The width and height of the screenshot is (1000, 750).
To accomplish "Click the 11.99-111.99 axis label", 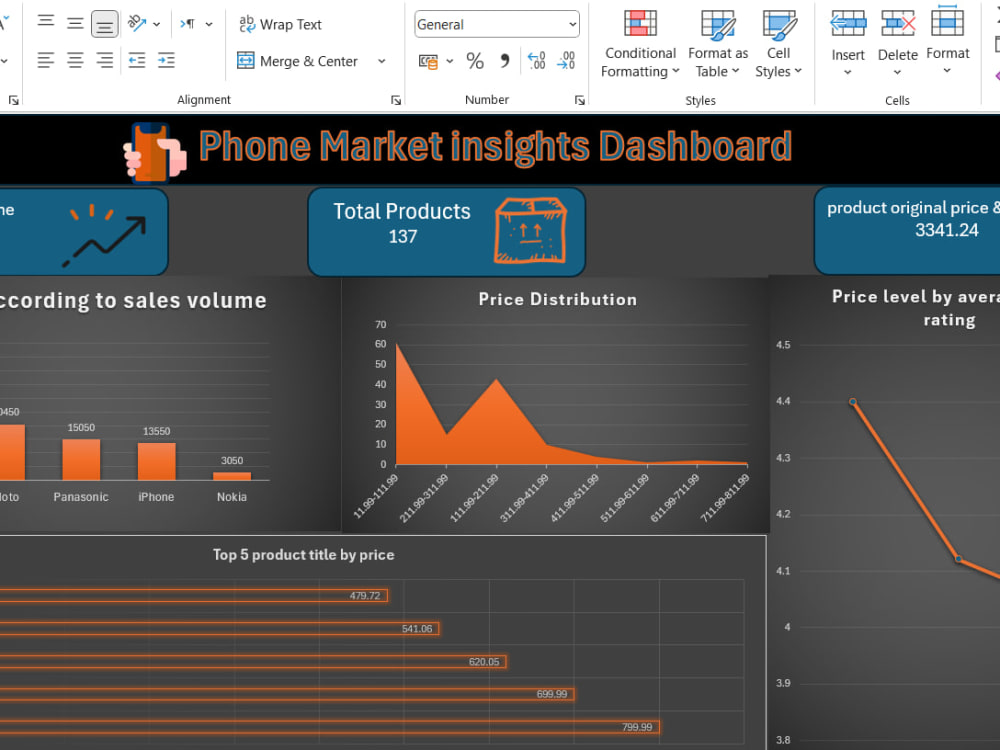I will click(x=376, y=496).
